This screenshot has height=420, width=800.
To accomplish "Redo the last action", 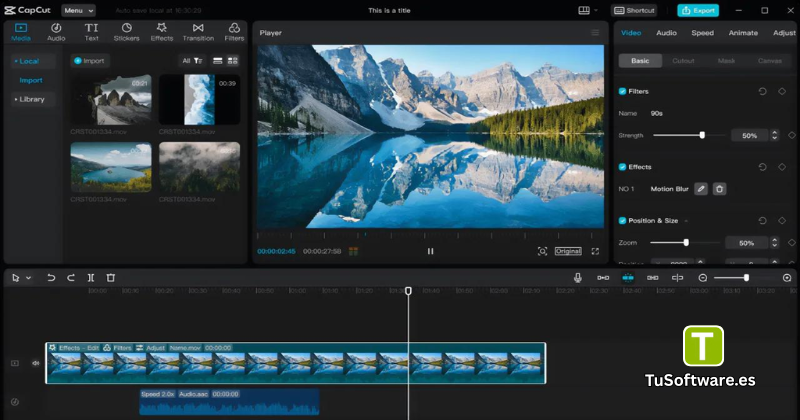I will tap(71, 278).
